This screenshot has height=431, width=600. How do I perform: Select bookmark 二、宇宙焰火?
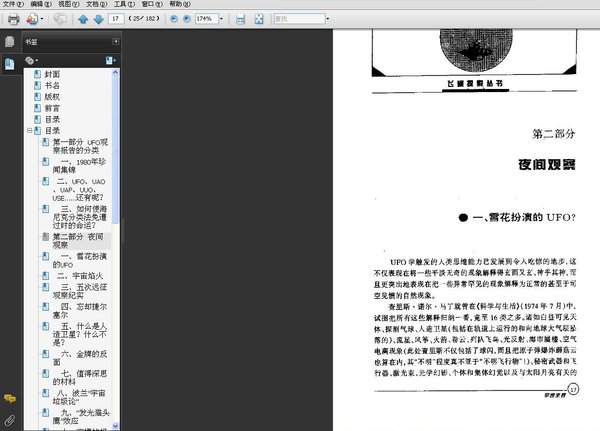[80, 276]
